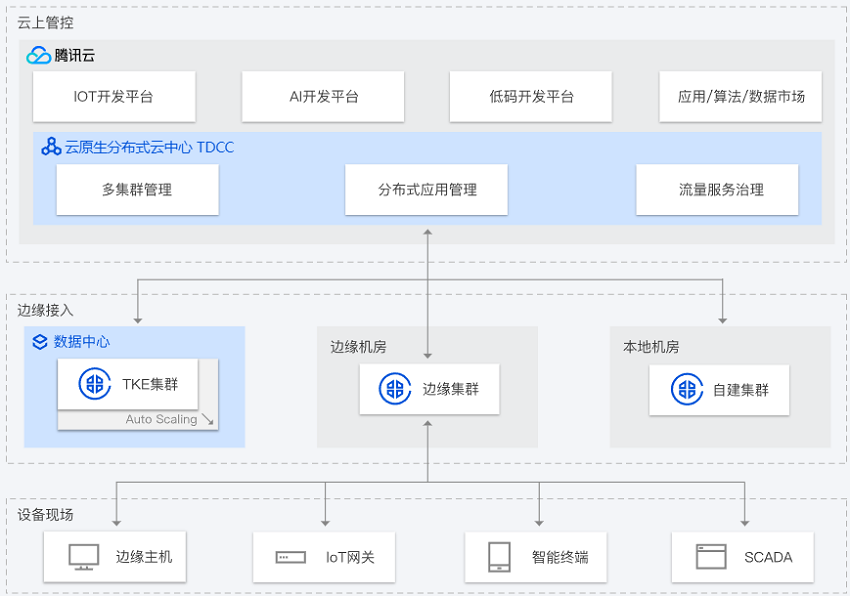
Task: Open the 分布式应用管理 box
Action: pyautogui.click(x=427, y=190)
